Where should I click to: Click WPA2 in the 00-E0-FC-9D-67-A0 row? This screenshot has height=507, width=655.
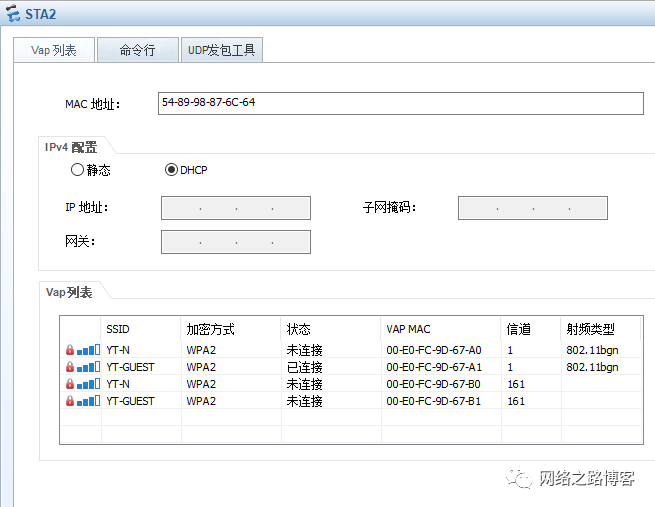(x=201, y=350)
